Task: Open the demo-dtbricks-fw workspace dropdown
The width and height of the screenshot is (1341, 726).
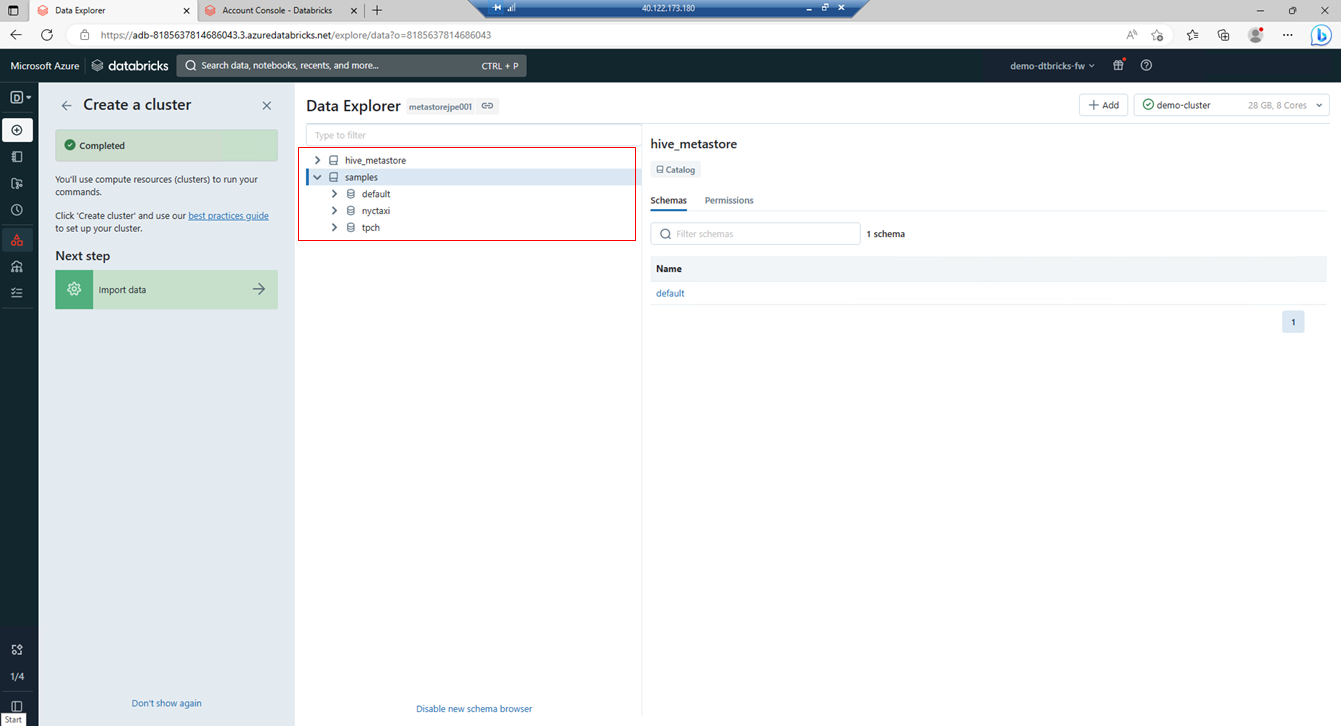Action: coord(1052,66)
